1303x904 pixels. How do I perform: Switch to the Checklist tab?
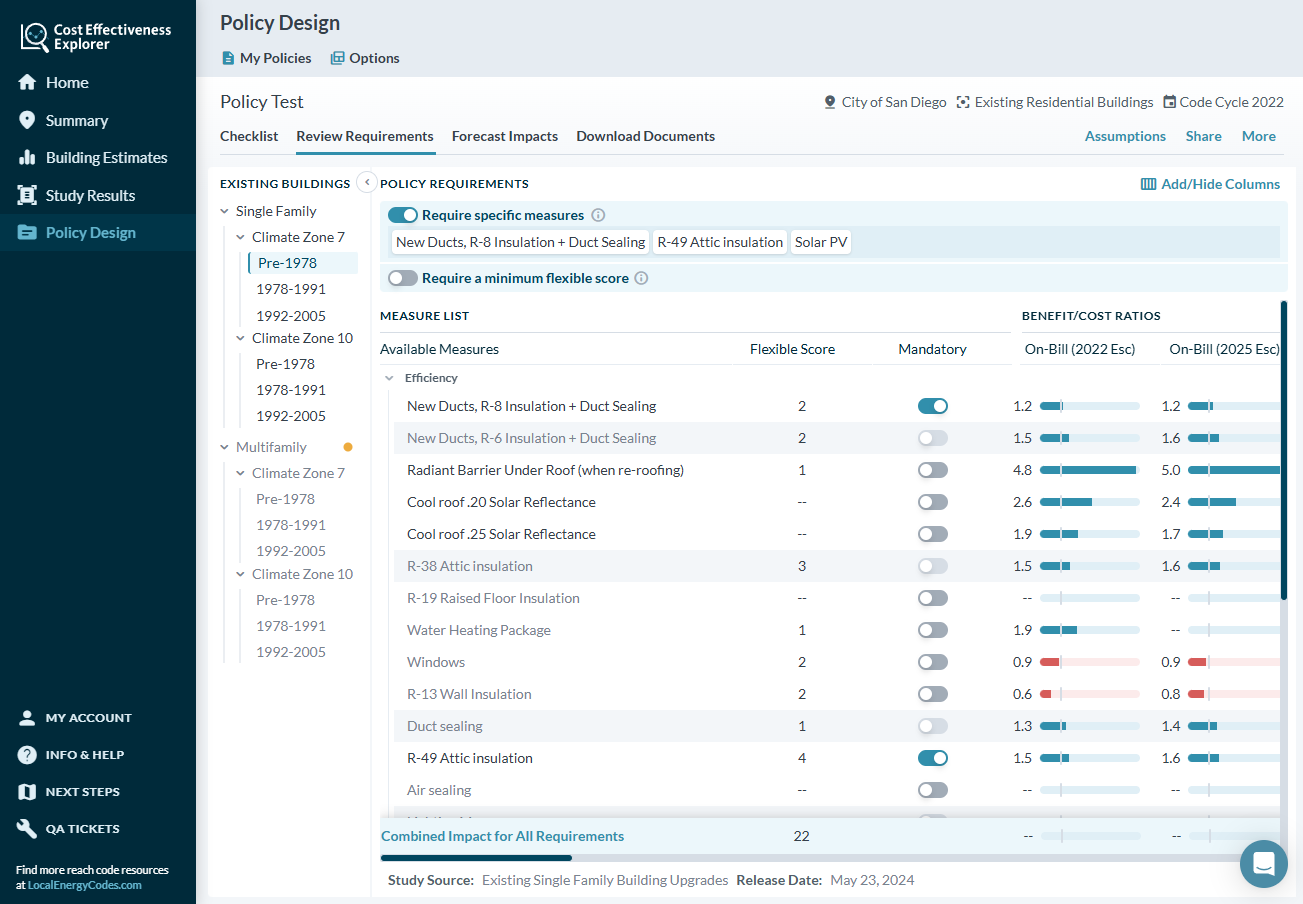249,136
